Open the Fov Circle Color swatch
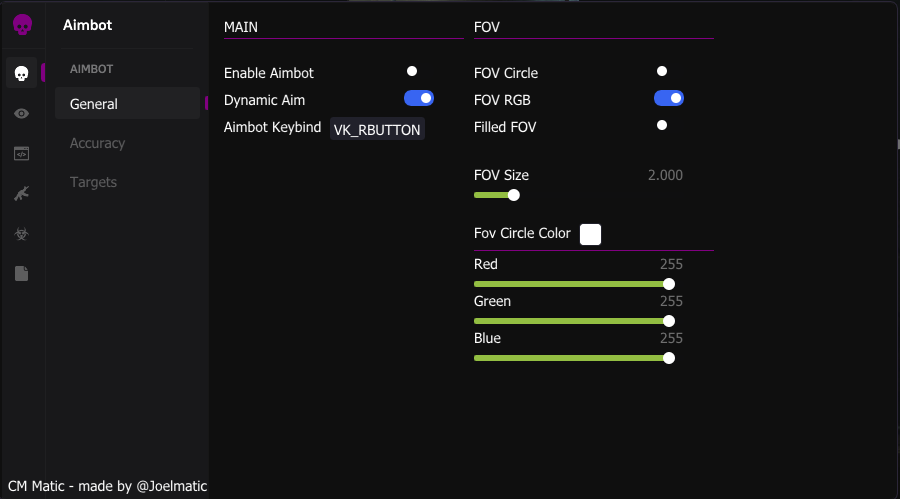Viewport: 900px width, 499px height. pyautogui.click(x=590, y=234)
